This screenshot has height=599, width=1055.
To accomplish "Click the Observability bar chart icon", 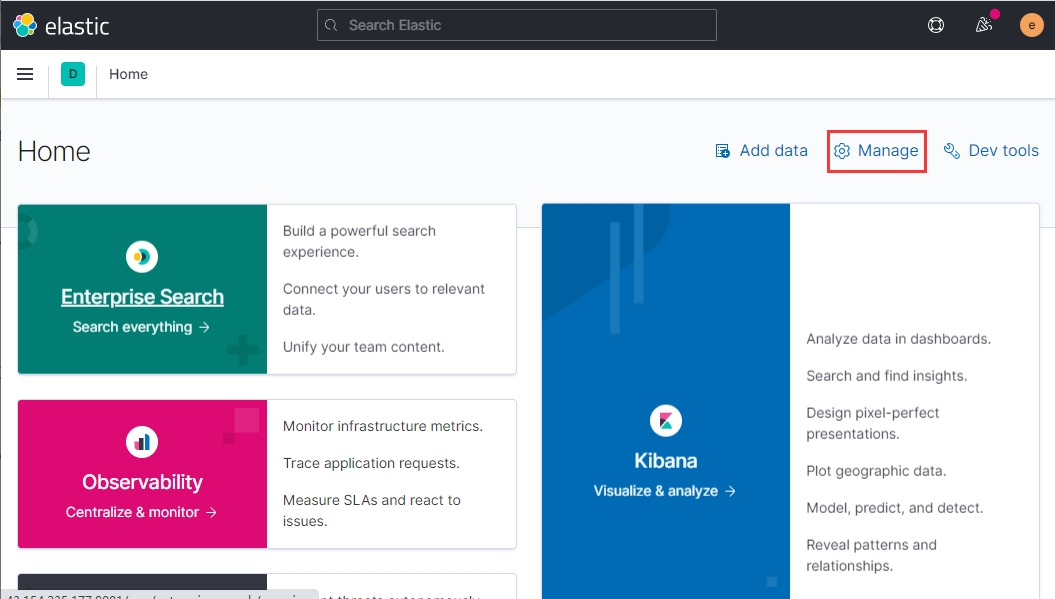I will click(142, 441).
